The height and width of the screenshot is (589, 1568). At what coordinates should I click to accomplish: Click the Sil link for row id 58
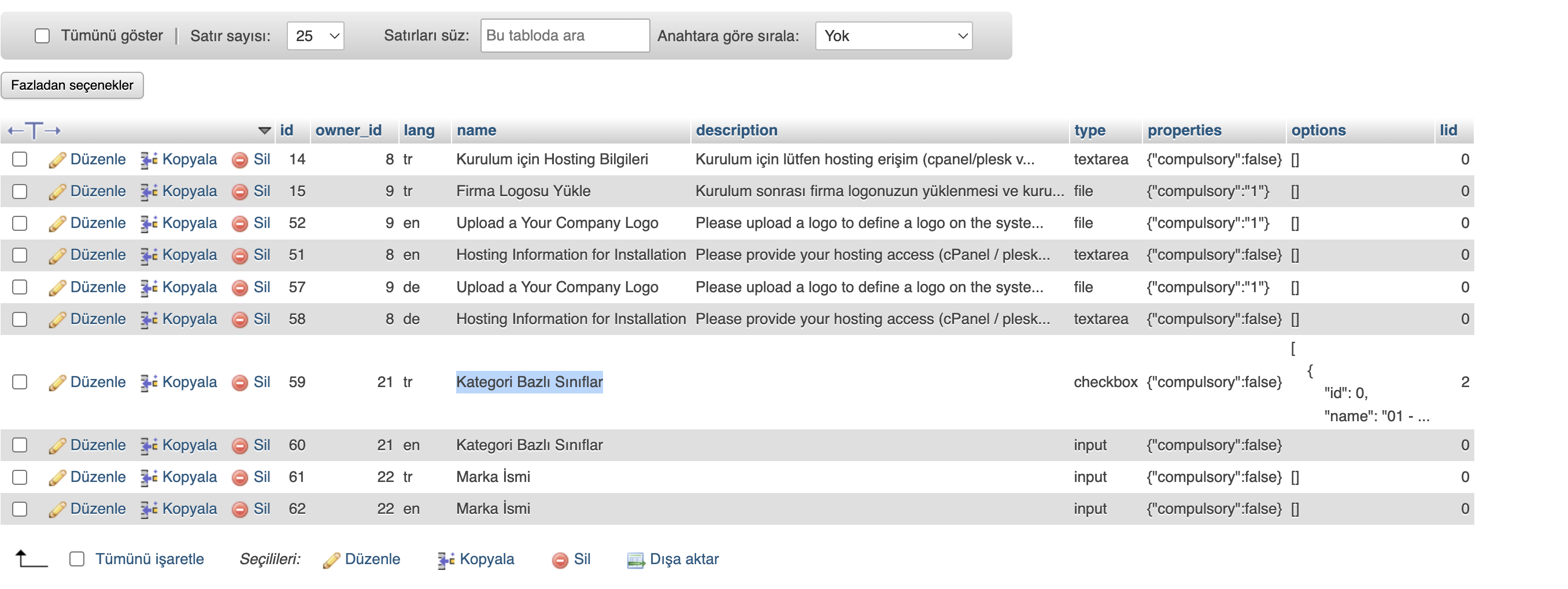(x=262, y=319)
